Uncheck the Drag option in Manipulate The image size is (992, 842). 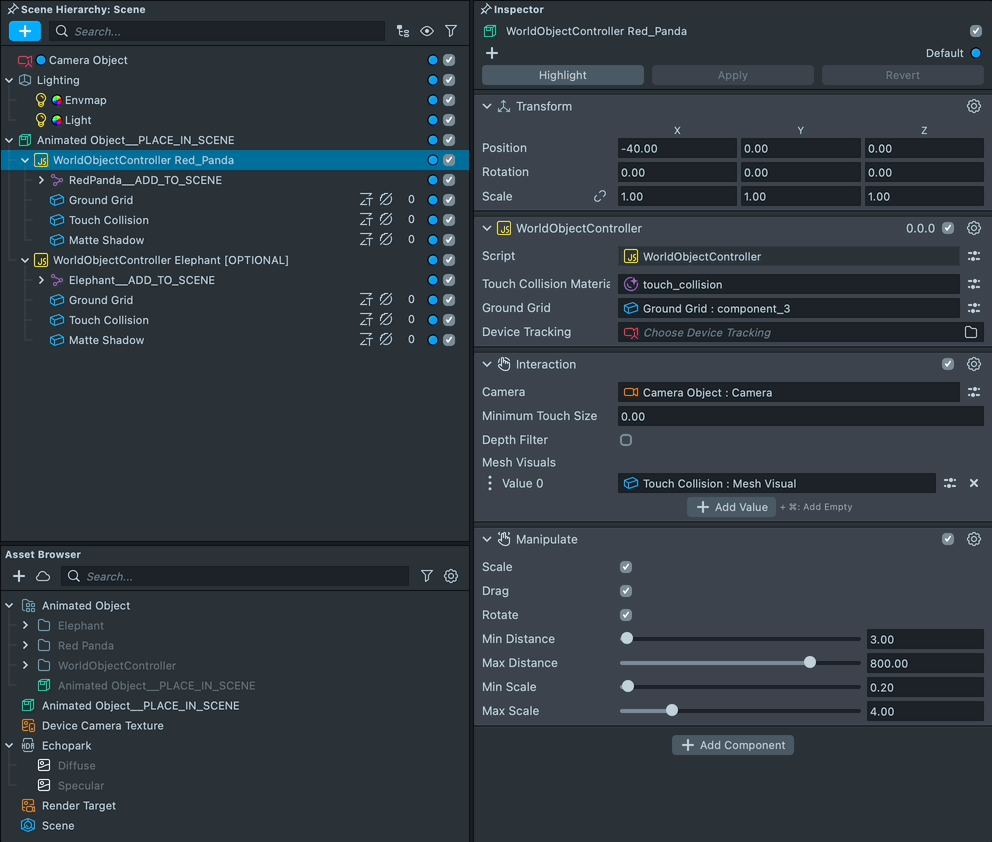(626, 591)
